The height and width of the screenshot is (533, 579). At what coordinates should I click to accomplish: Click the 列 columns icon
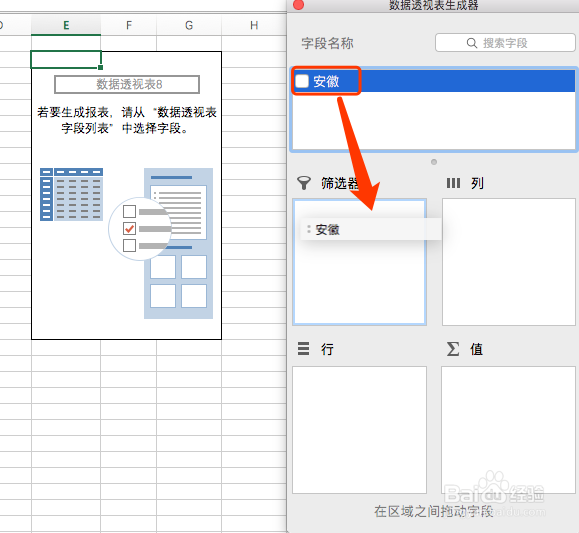point(453,183)
